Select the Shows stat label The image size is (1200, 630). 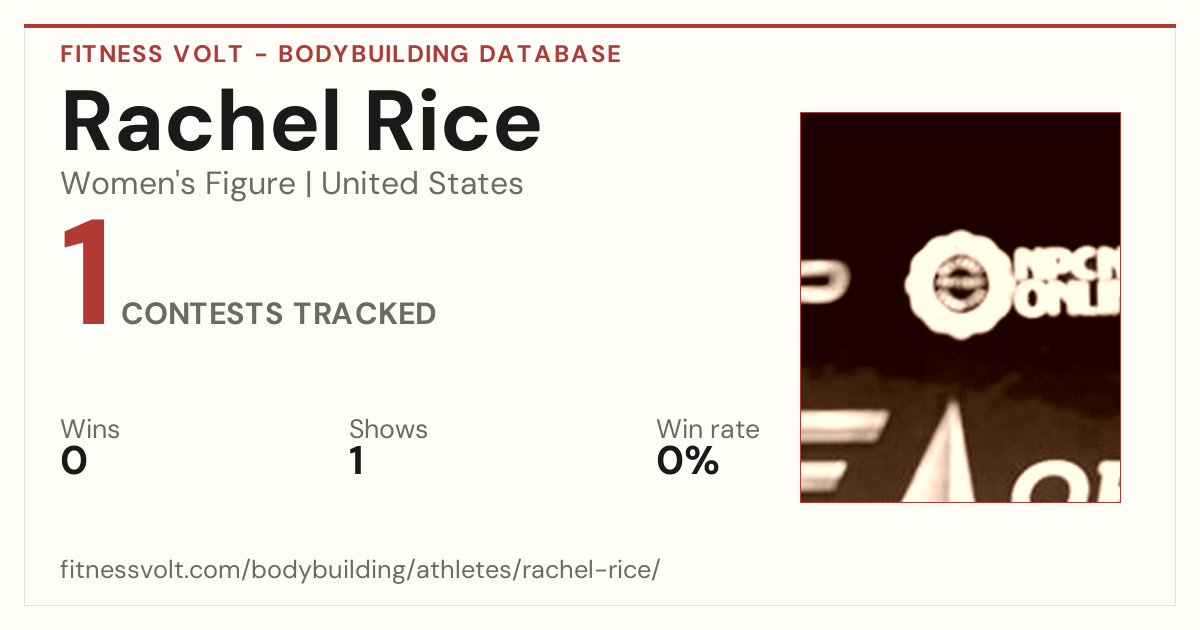(388, 429)
